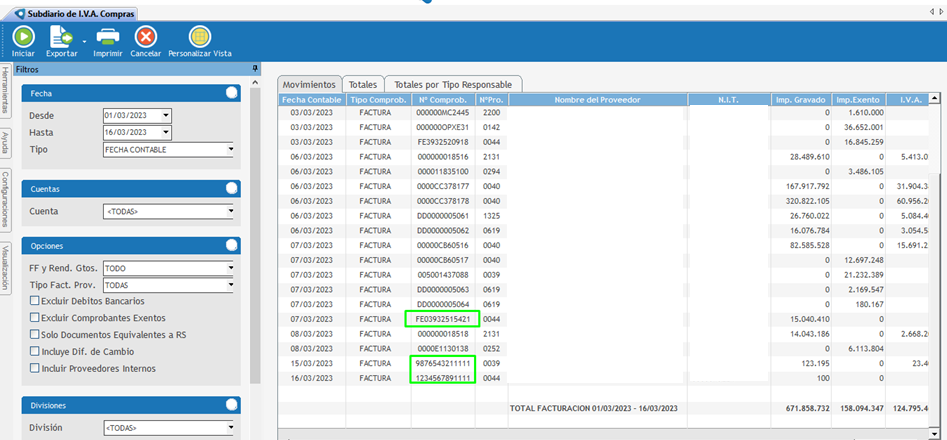Open the División <TODAS> dropdown
The width and height of the screenshot is (947, 440).
(230, 428)
